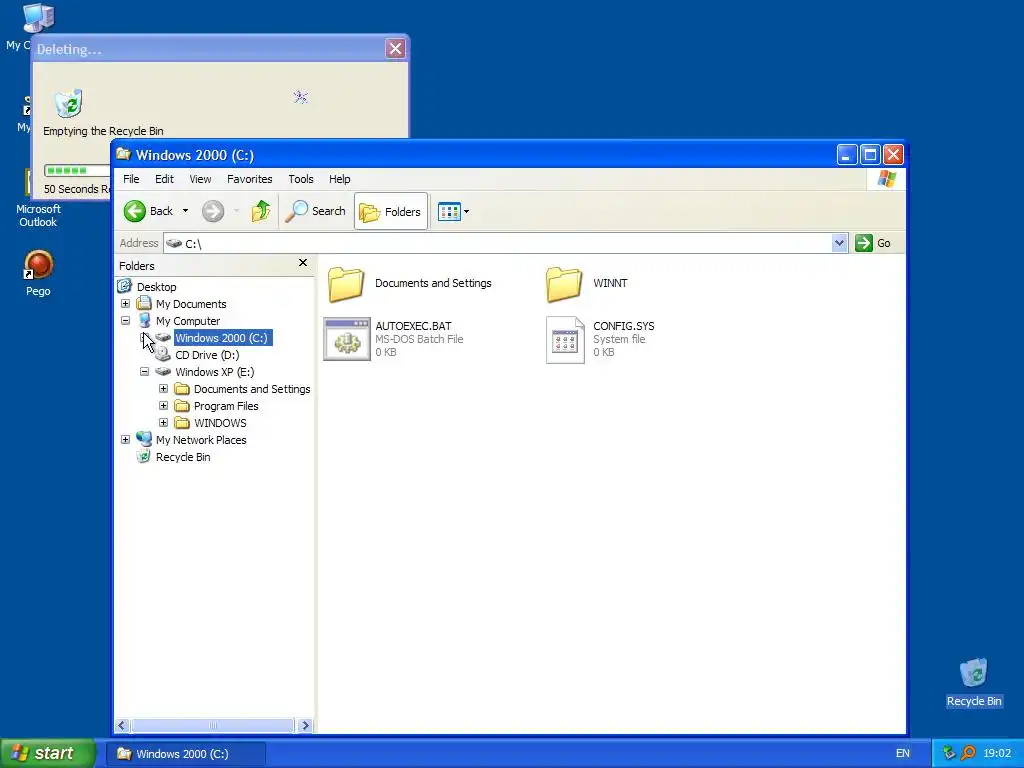Image resolution: width=1024 pixels, height=768 pixels.
Task: Collapse Windows XP (E:) in the tree
Action: point(144,372)
